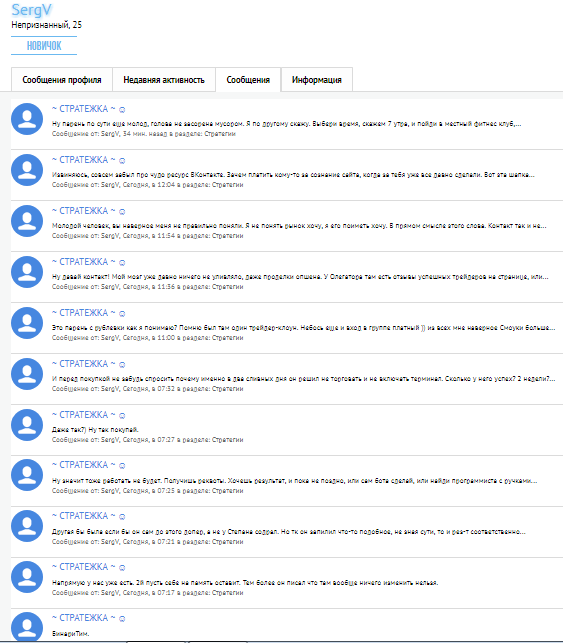Click message 'Даже так?) Ну так покупай.'
Viewport: 563px width, 643px height.
pos(95,430)
